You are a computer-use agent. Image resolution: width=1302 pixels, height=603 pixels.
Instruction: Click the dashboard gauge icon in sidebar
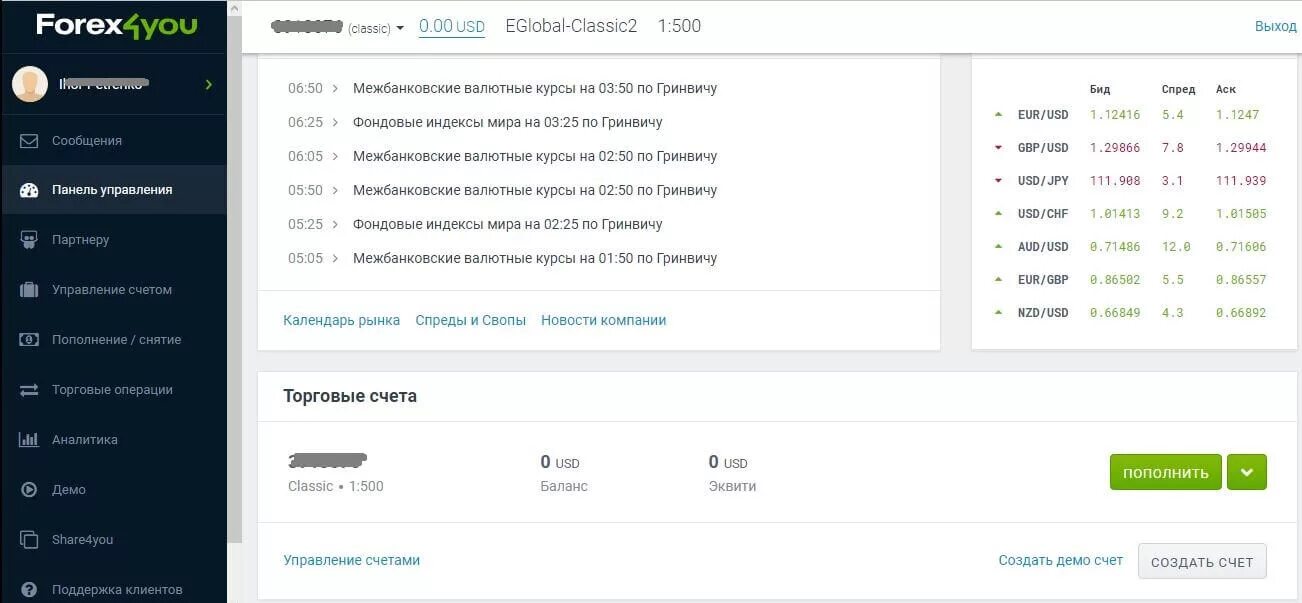click(x=29, y=190)
